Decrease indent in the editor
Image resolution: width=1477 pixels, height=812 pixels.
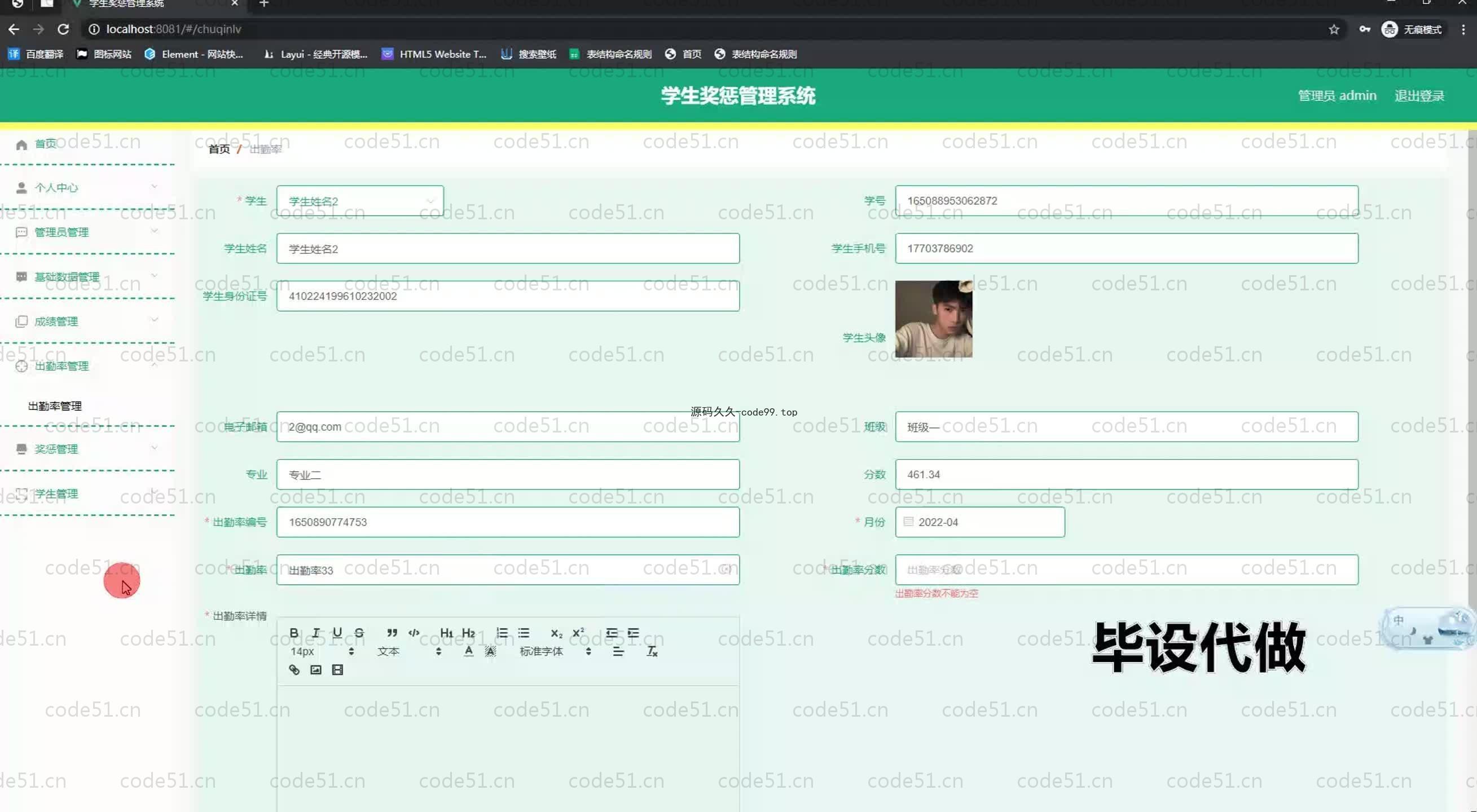pyautogui.click(x=611, y=633)
